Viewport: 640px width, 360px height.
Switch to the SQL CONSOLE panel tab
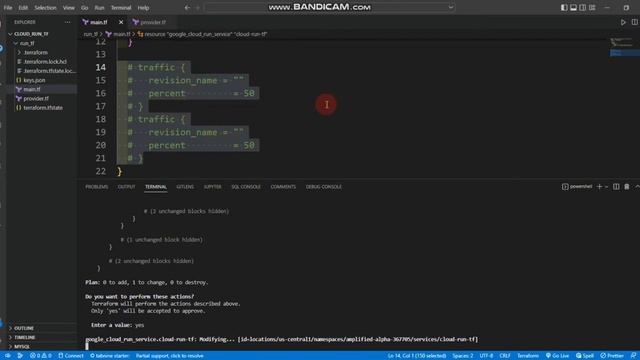click(x=246, y=187)
